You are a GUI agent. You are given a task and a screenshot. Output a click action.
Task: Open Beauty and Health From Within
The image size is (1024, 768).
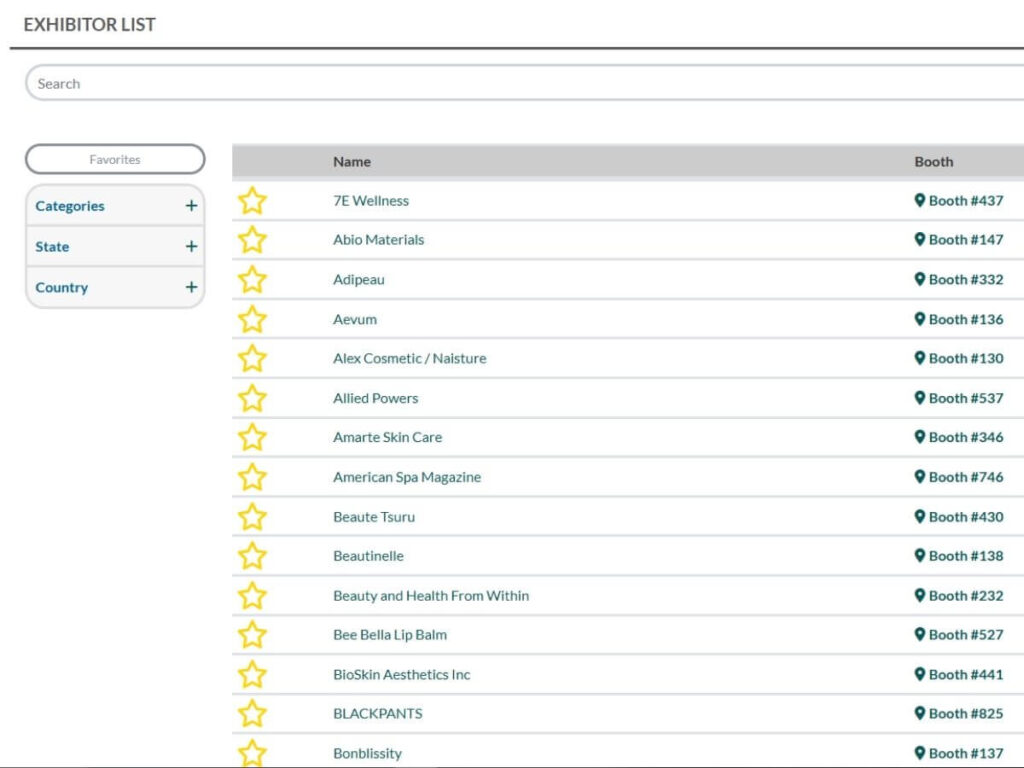tap(431, 596)
